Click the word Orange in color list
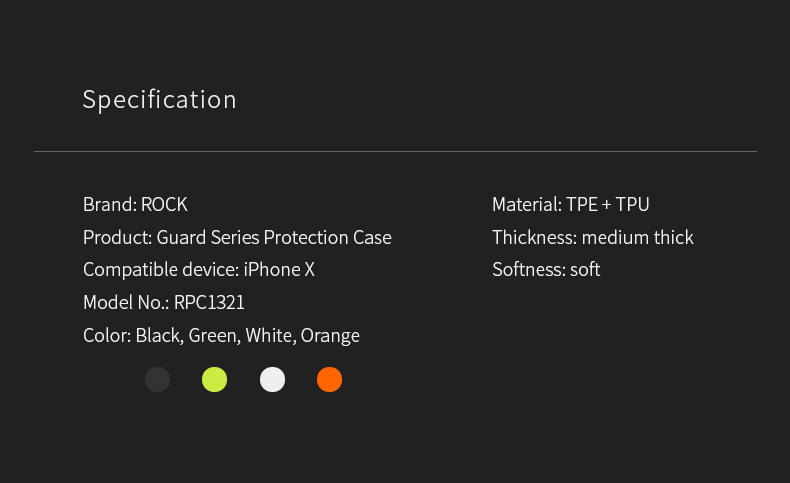Viewport: 790px width, 483px height. (330, 336)
